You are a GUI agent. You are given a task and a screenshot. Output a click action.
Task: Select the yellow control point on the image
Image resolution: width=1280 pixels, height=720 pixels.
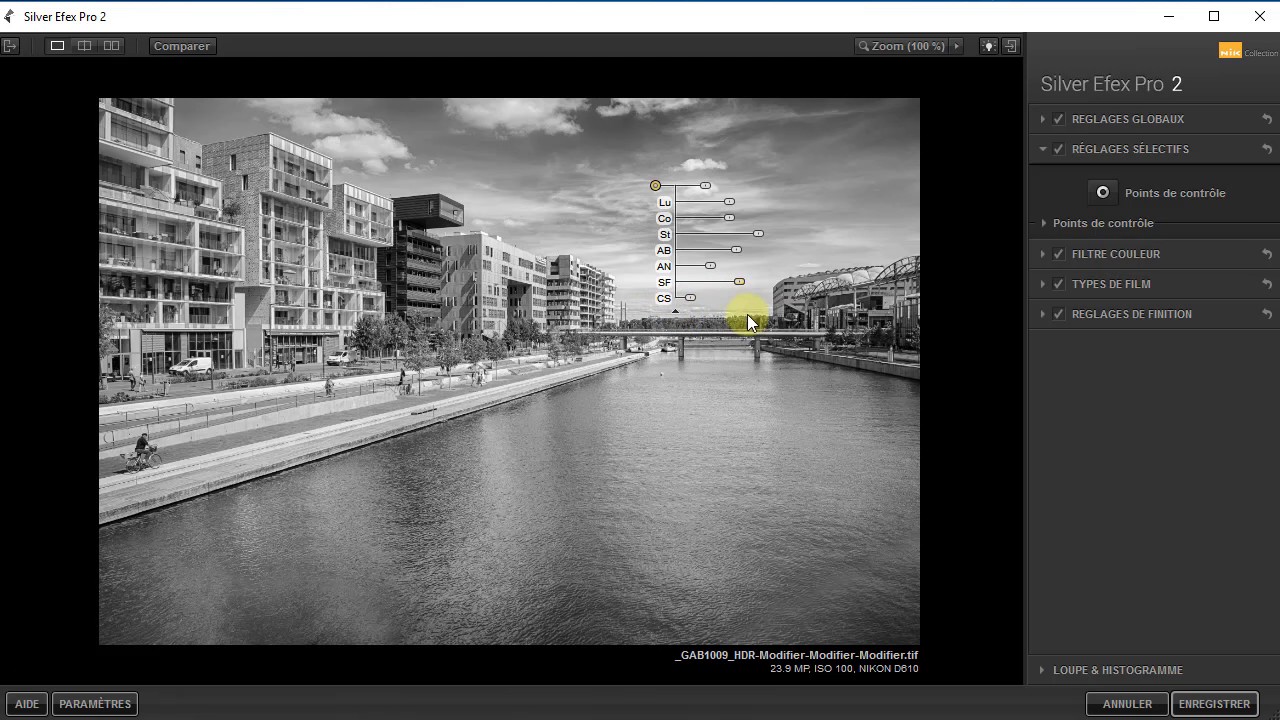point(655,186)
